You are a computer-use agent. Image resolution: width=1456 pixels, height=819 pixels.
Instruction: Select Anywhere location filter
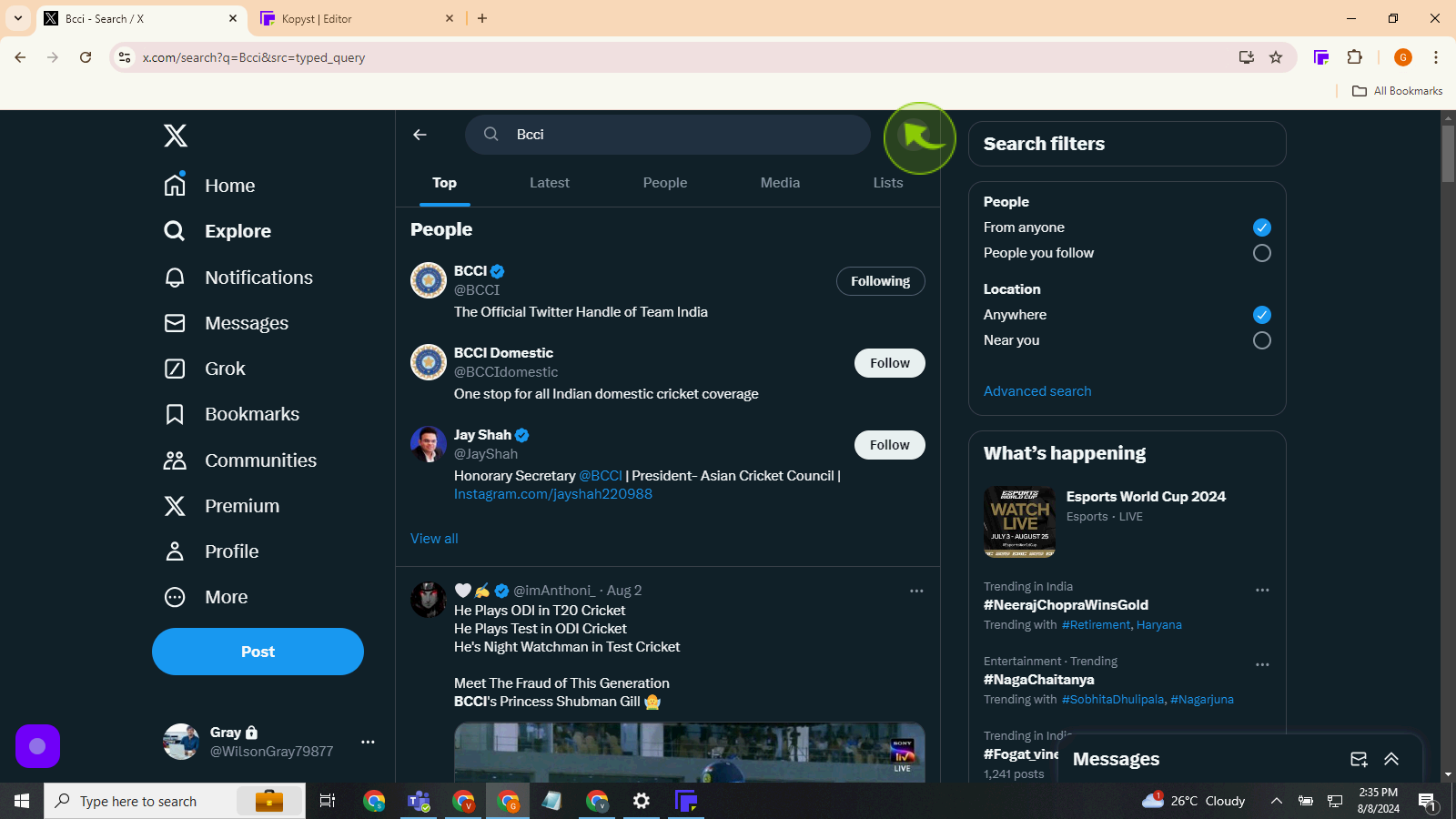pos(1261,315)
